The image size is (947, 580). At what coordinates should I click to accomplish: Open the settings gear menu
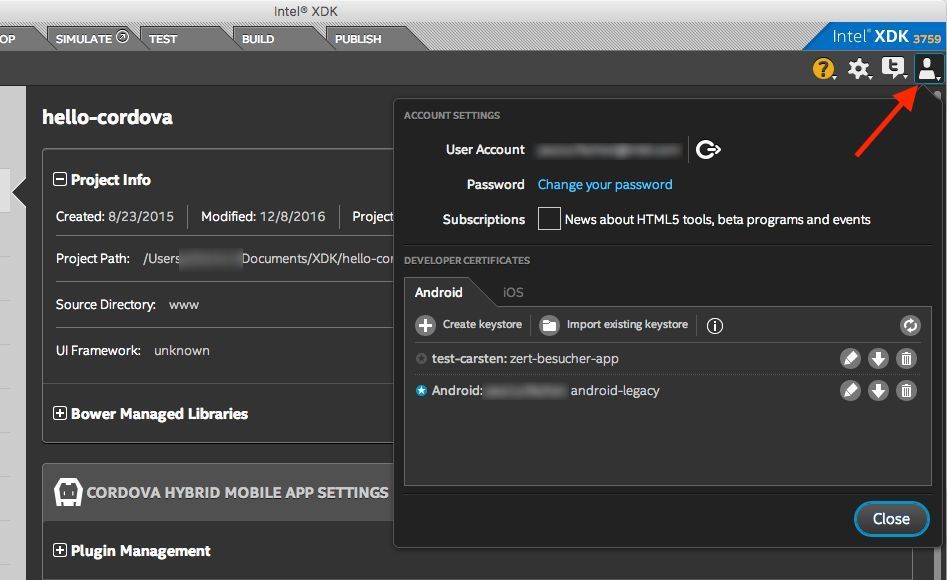click(x=858, y=69)
